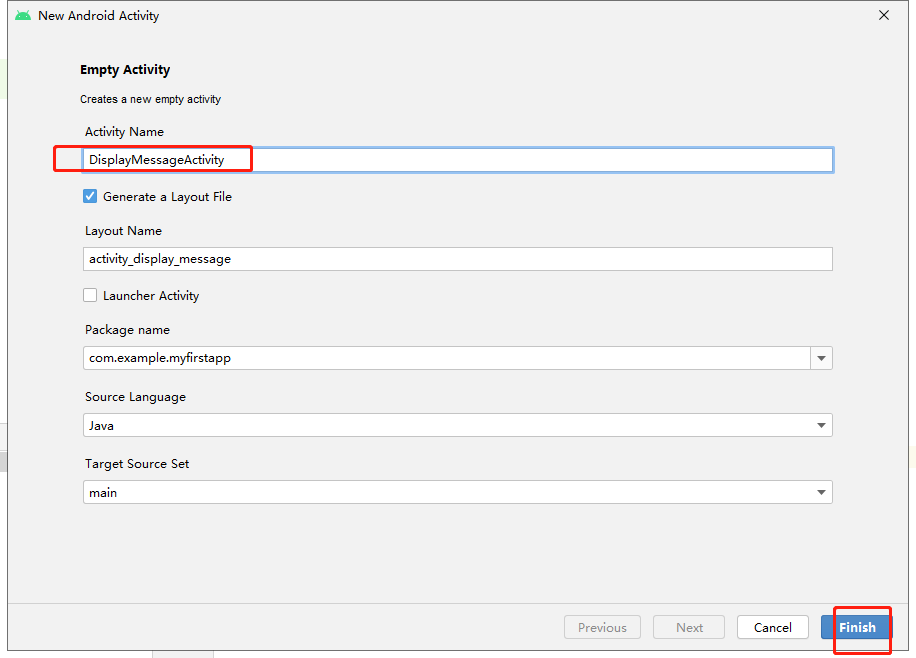Cancel the New Android Activity wizard
Screen dimensions: 916x658
772,627
